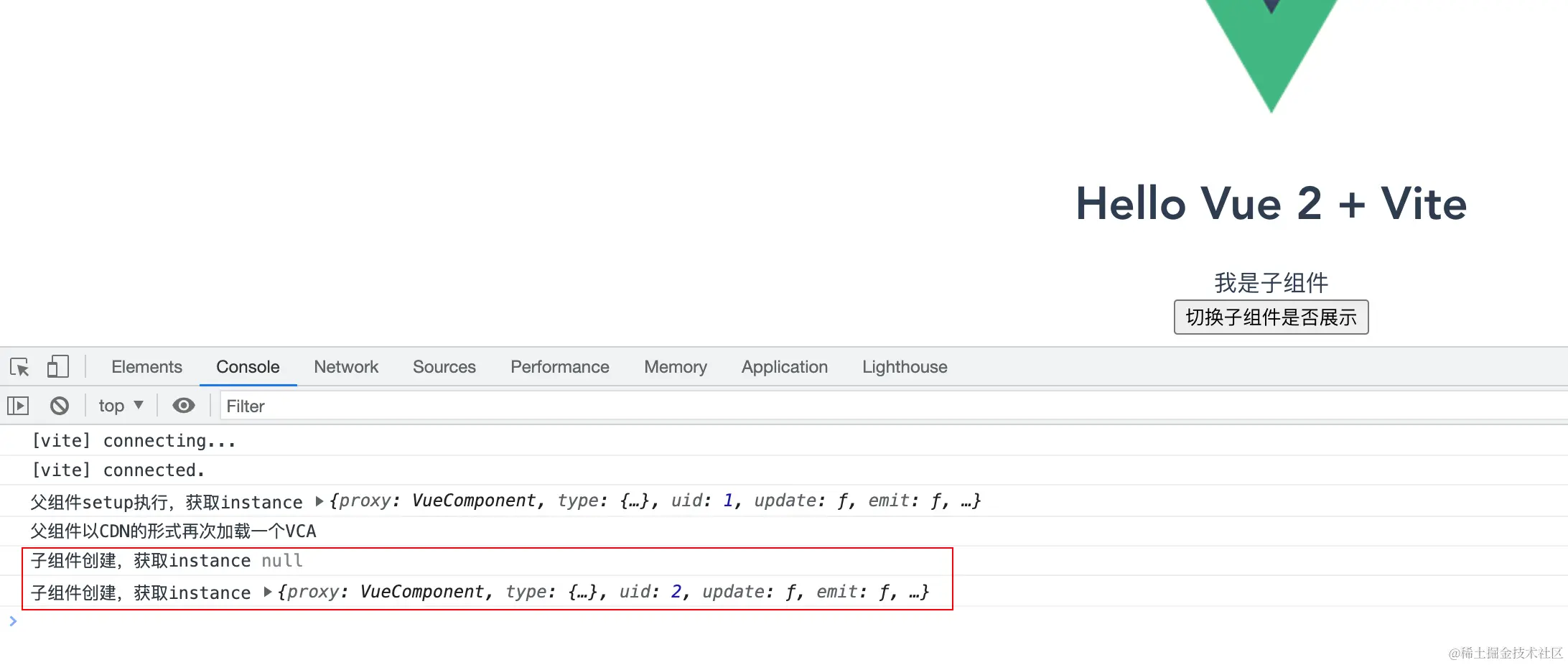Click the console prompt chevron
1568x665 pixels.
[13, 621]
